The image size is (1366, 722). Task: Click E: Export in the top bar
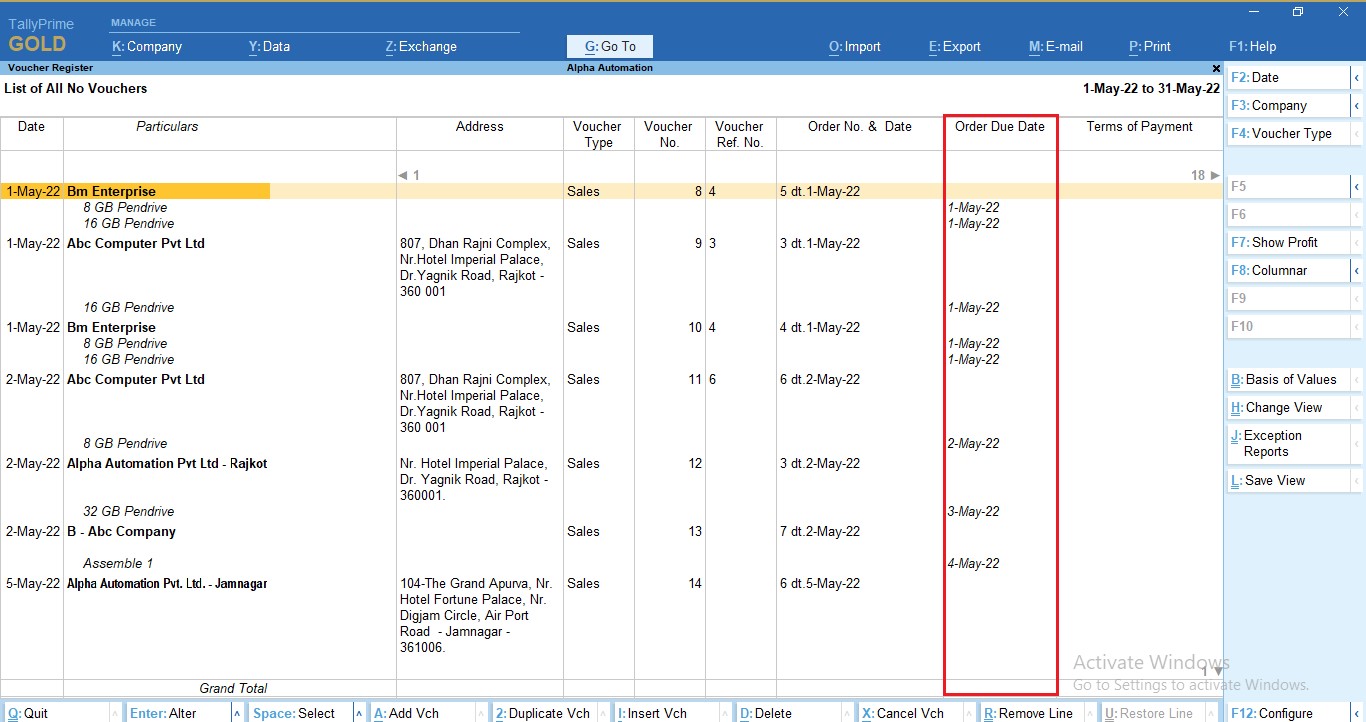click(953, 46)
